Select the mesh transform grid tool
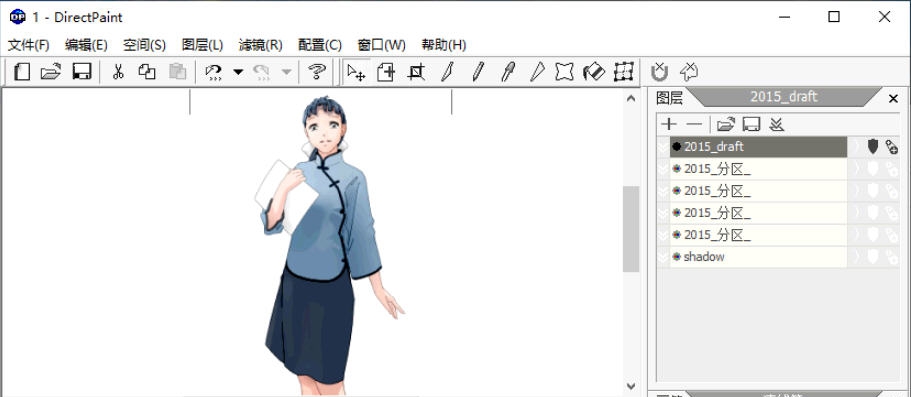 coord(623,72)
